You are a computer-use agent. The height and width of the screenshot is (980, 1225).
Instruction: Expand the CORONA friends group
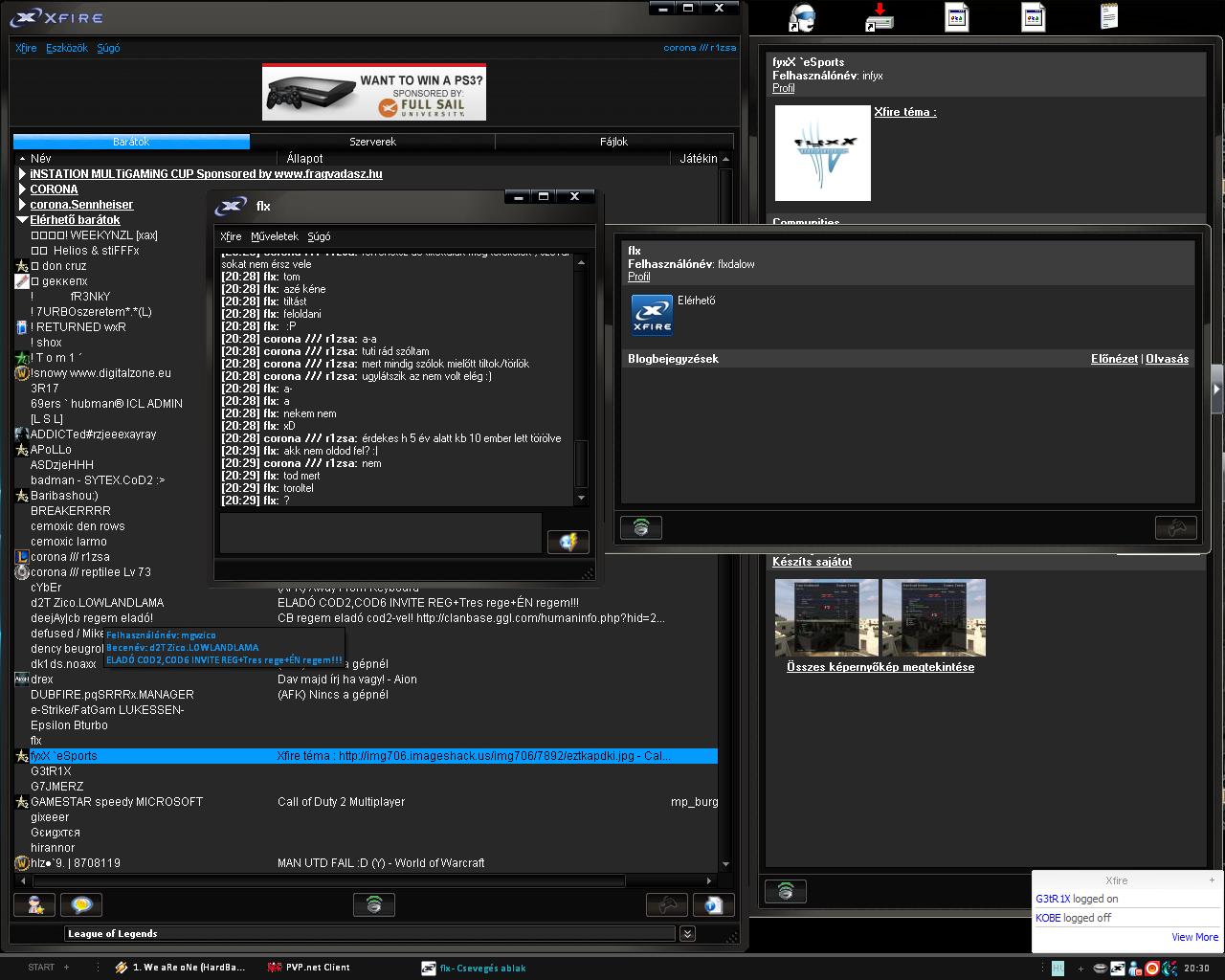pos(22,189)
